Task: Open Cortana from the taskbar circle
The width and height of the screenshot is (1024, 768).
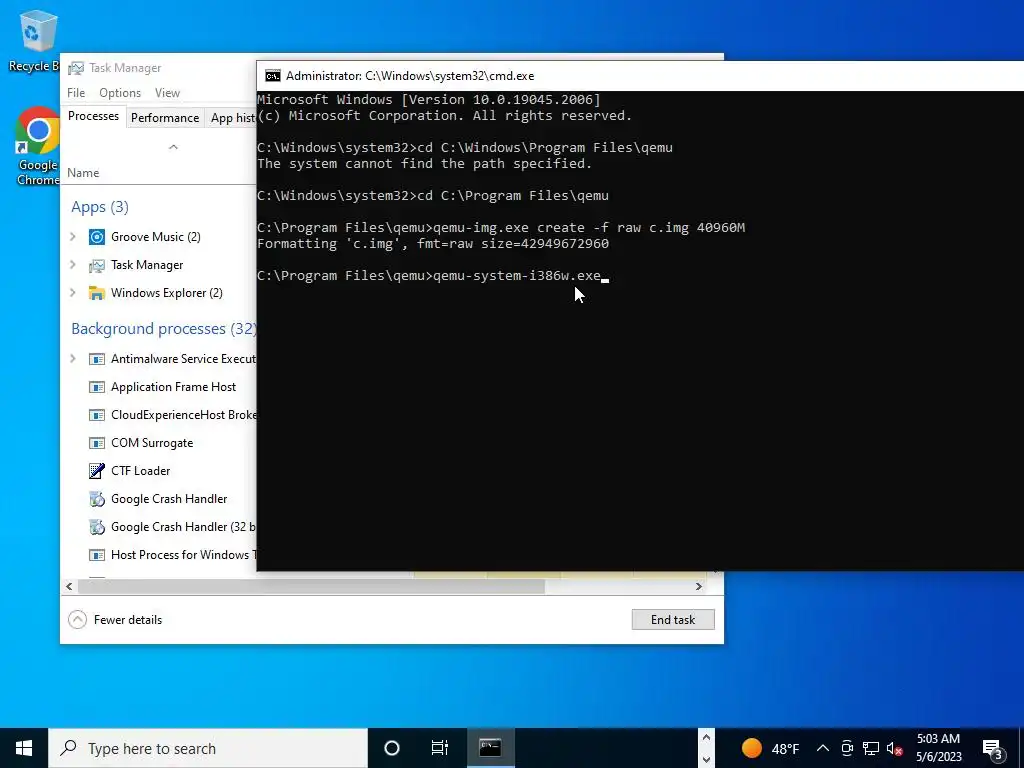Action: click(392, 748)
